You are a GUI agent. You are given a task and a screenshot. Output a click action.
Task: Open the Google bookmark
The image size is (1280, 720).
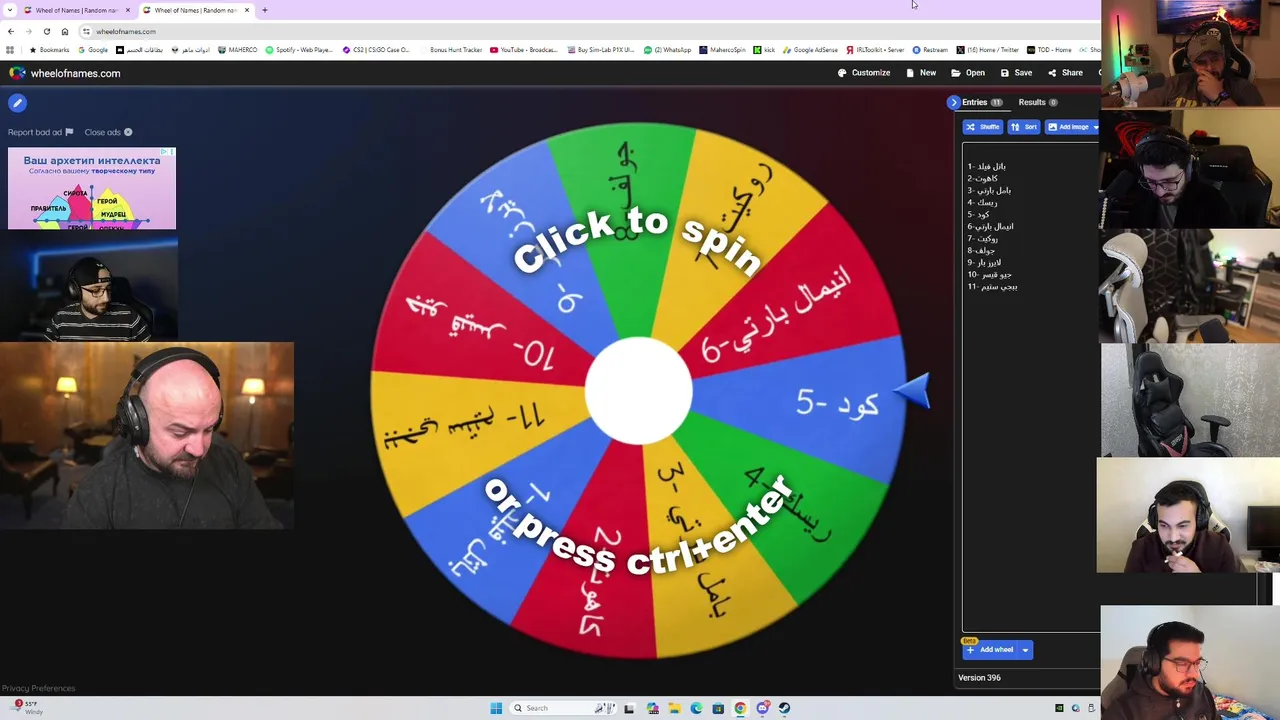pyautogui.click(x=93, y=50)
